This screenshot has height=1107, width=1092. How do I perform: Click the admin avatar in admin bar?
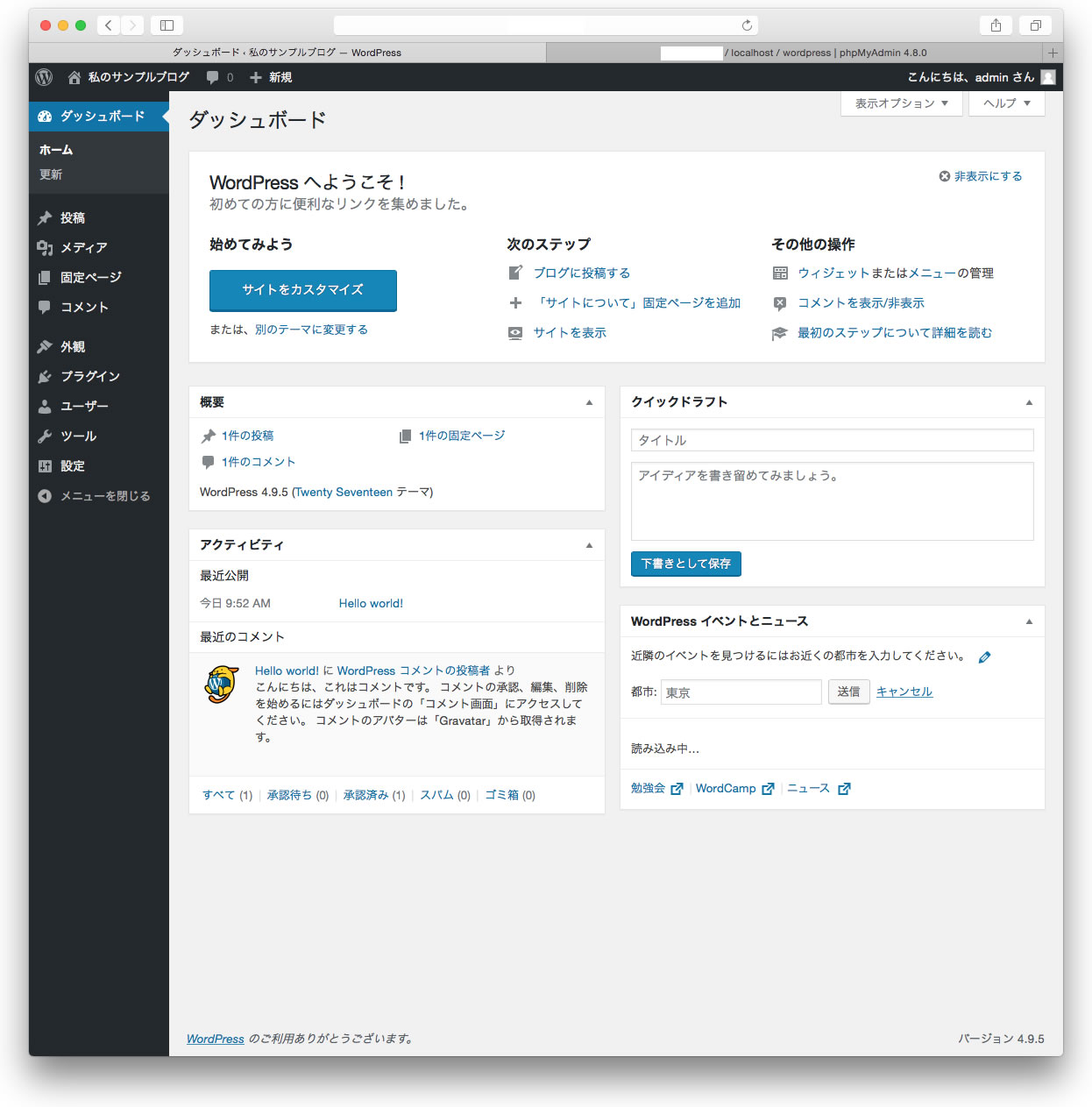pos(1047,77)
